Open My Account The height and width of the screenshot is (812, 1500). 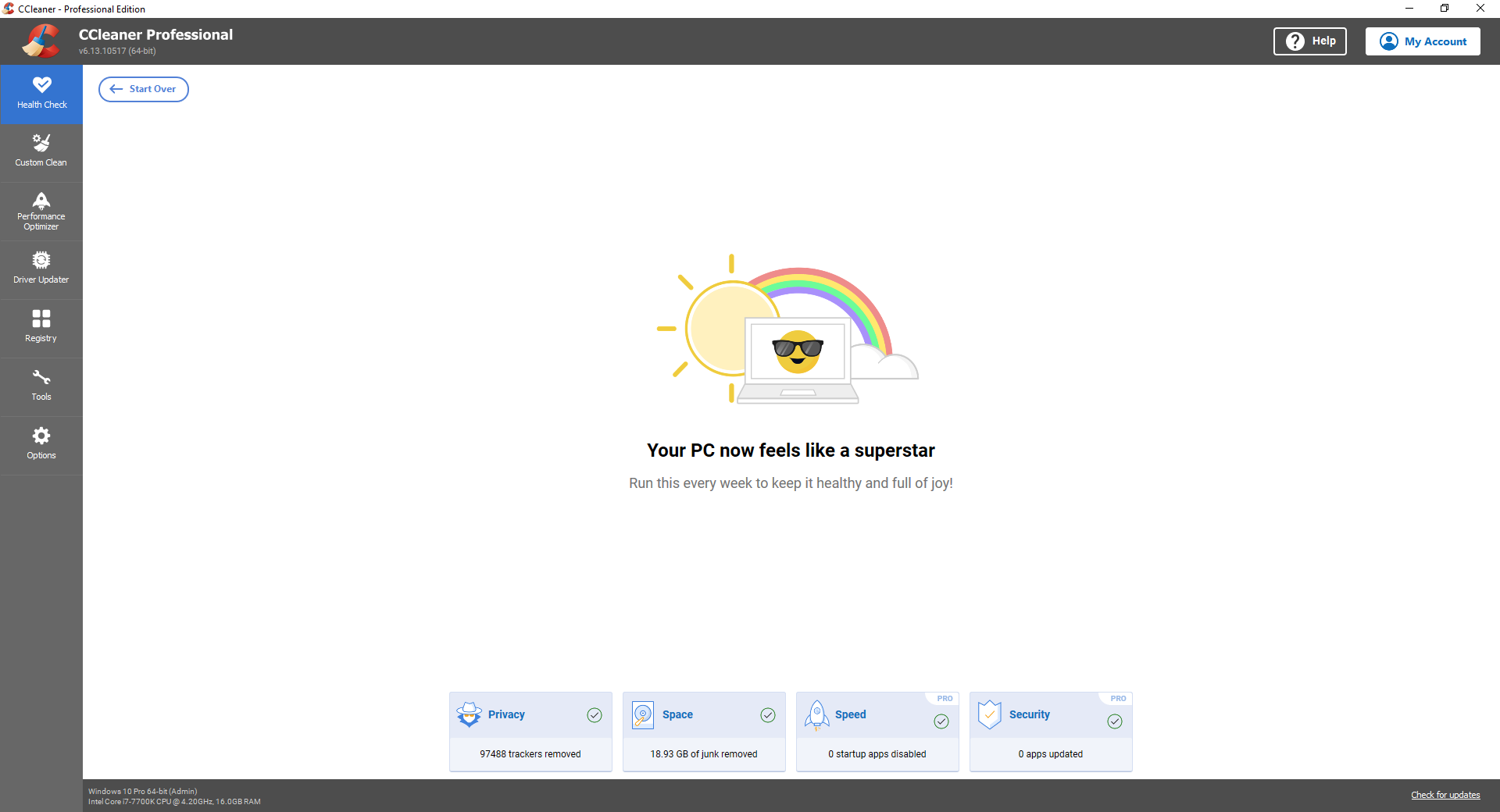pyautogui.click(x=1423, y=41)
